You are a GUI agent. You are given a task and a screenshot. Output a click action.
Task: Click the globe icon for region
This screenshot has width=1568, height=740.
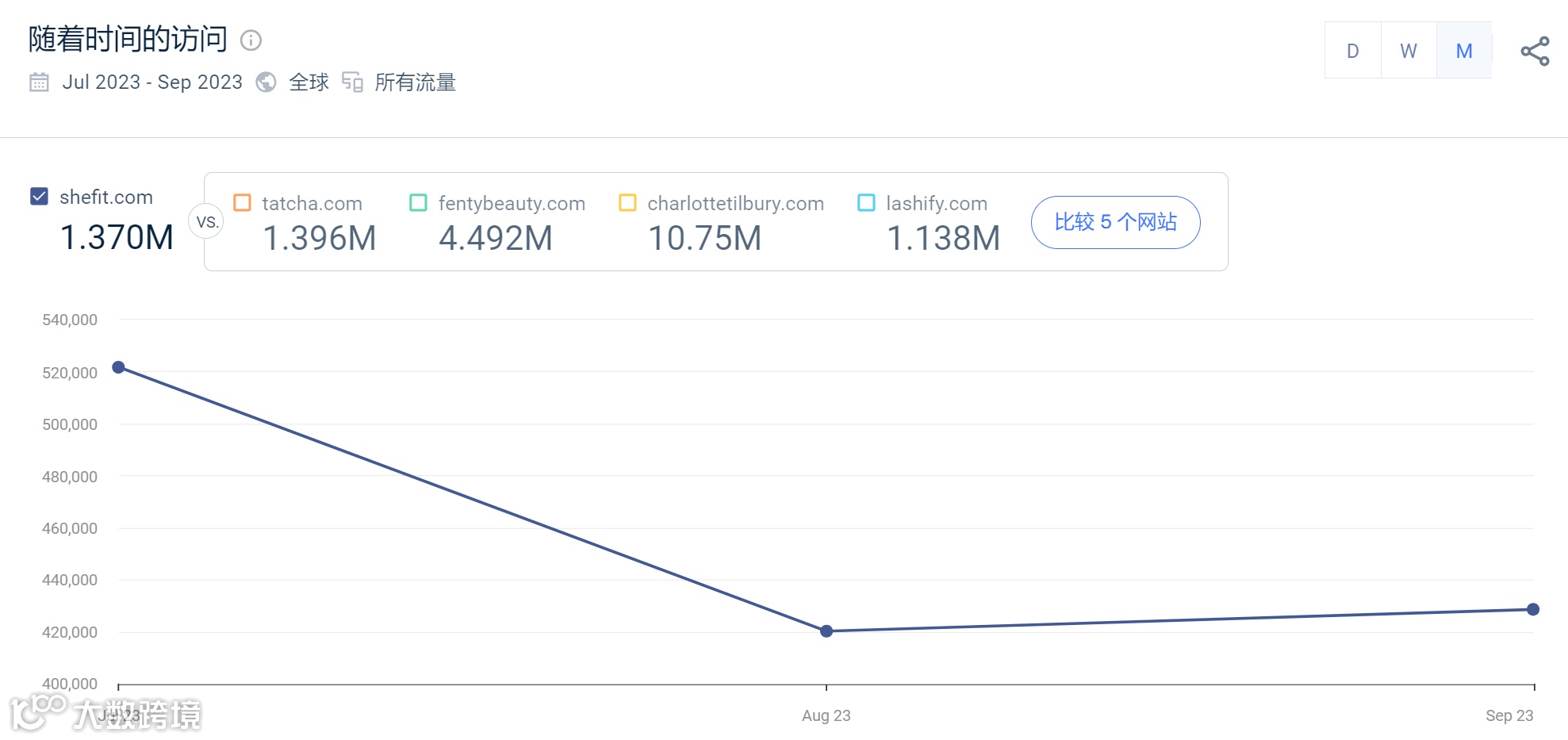266,82
